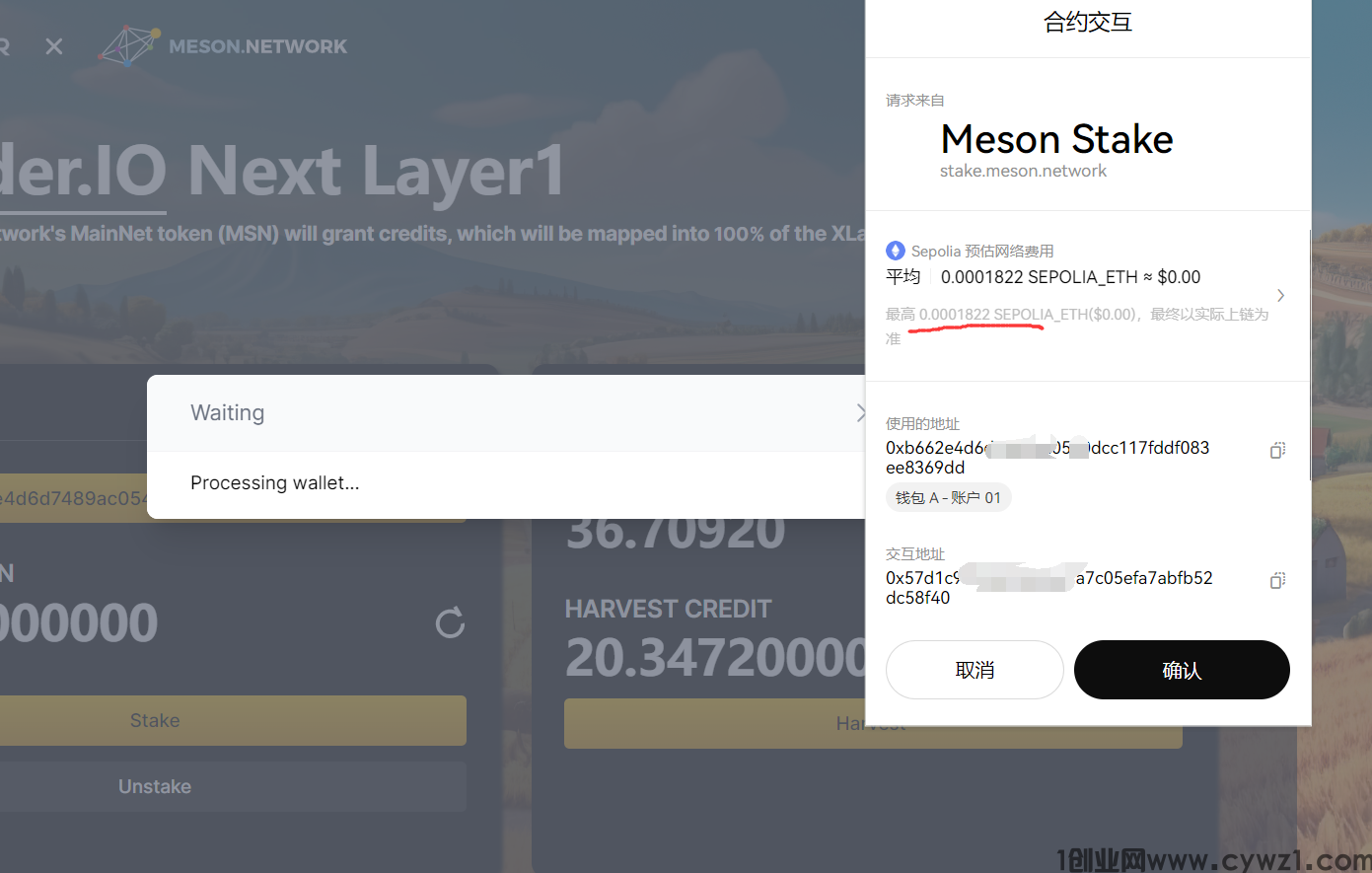Close the Waiting dialog

(x=860, y=413)
